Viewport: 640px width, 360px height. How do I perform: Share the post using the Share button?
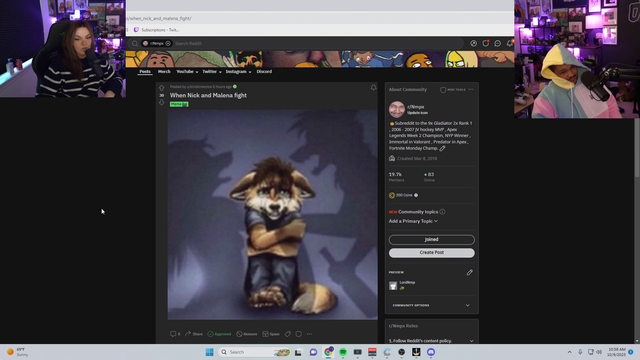coord(194,334)
